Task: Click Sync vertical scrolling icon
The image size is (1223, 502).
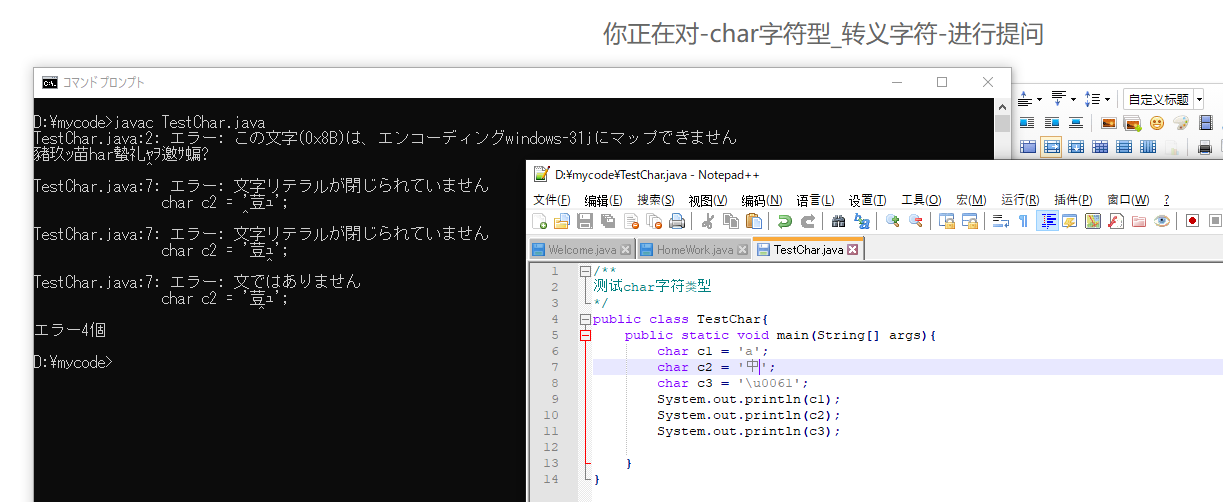Action: click(x=946, y=221)
